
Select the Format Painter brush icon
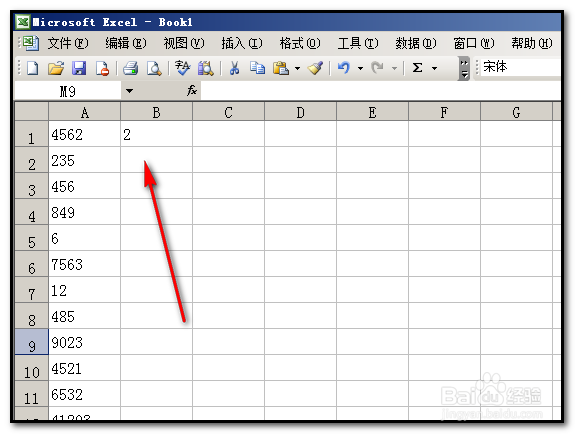click(315, 68)
